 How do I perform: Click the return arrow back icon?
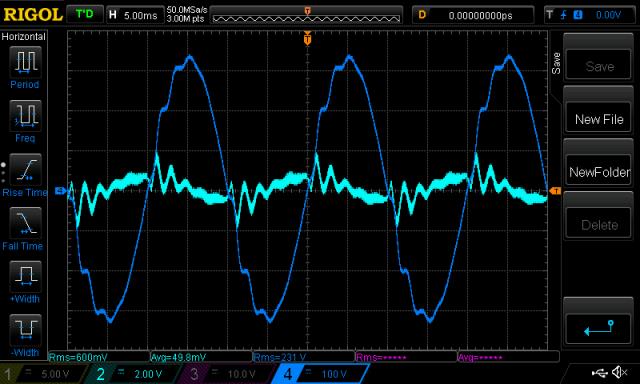coord(598,328)
